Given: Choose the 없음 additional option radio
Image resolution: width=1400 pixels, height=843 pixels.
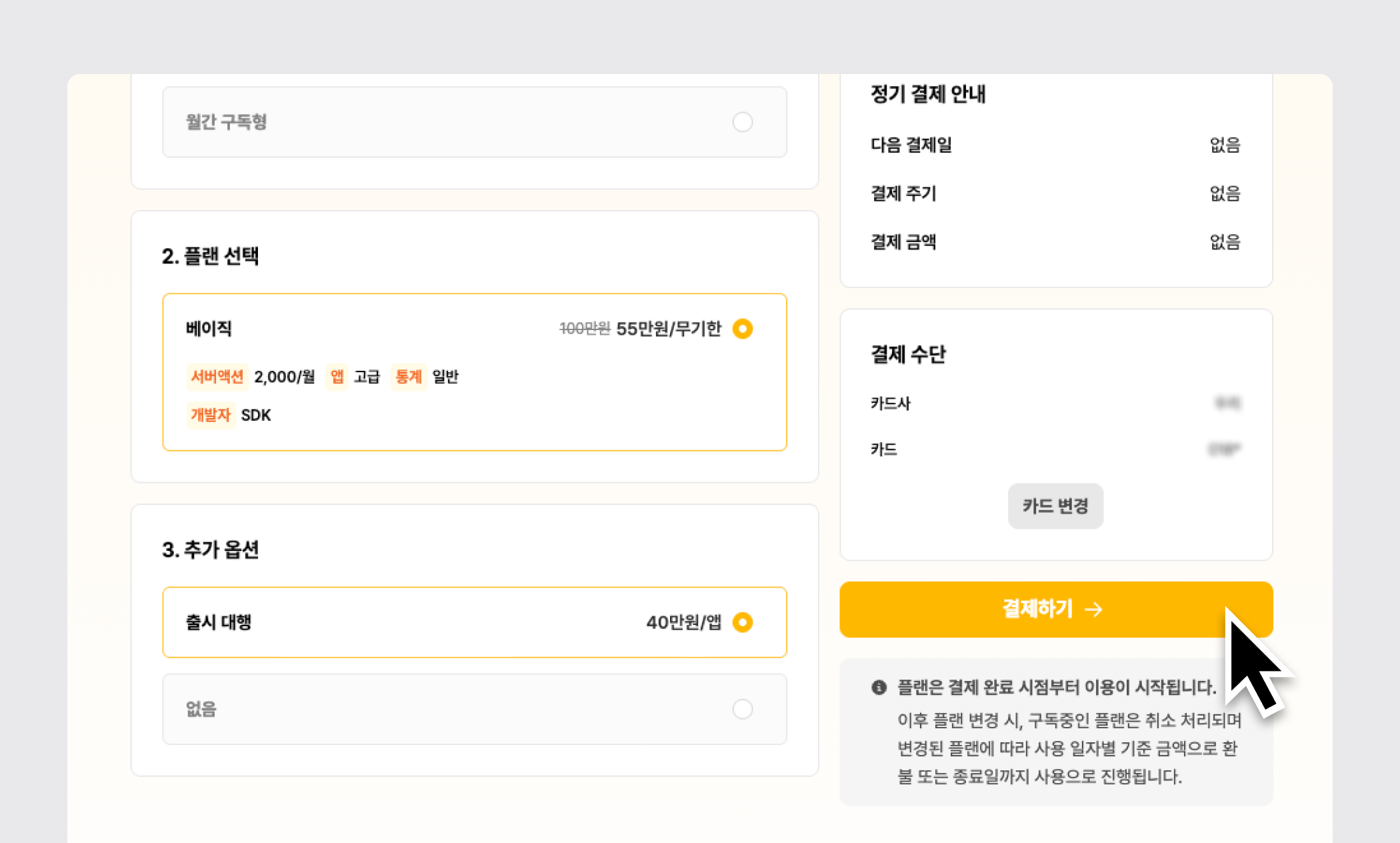Looking at the screenshot, I should 742,709.
